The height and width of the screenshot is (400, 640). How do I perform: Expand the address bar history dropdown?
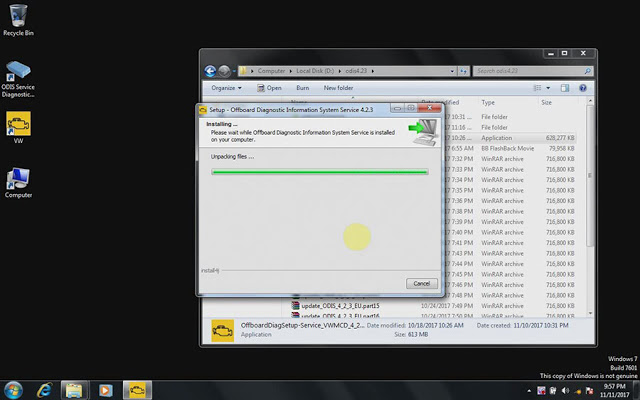click(452, 71)
